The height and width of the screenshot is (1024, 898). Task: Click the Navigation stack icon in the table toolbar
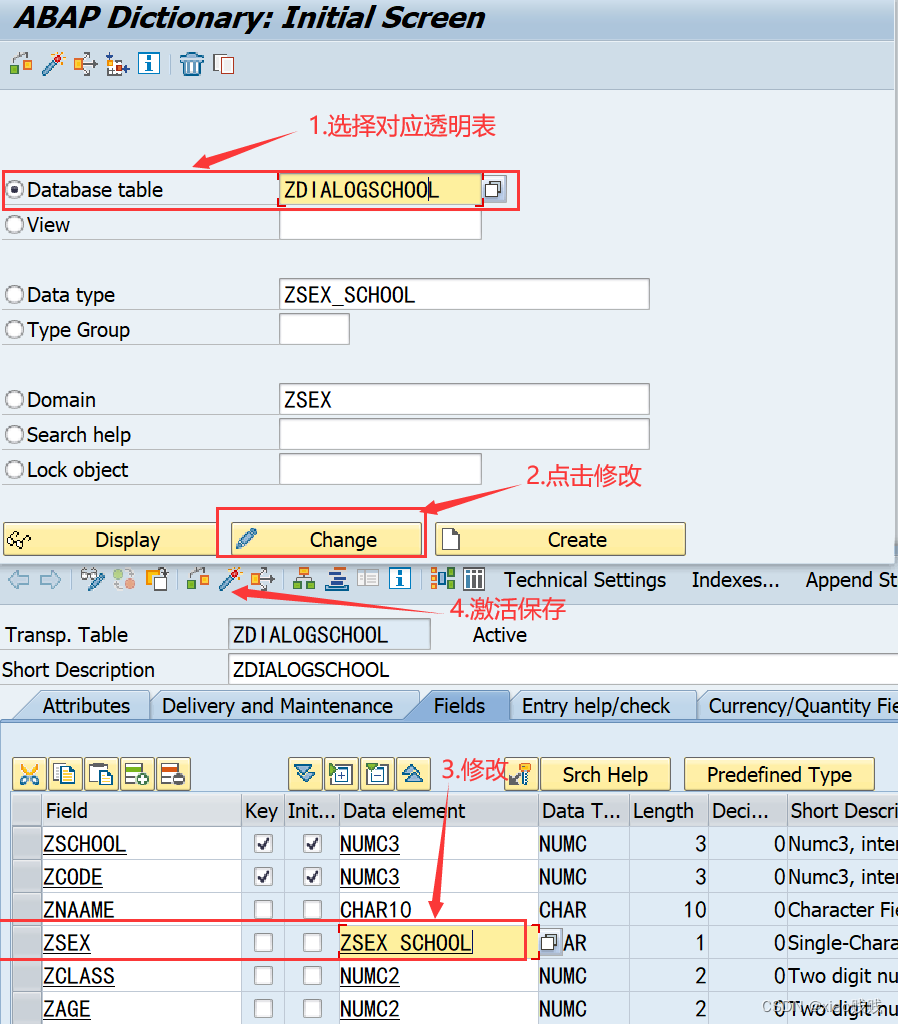point(336,579)
